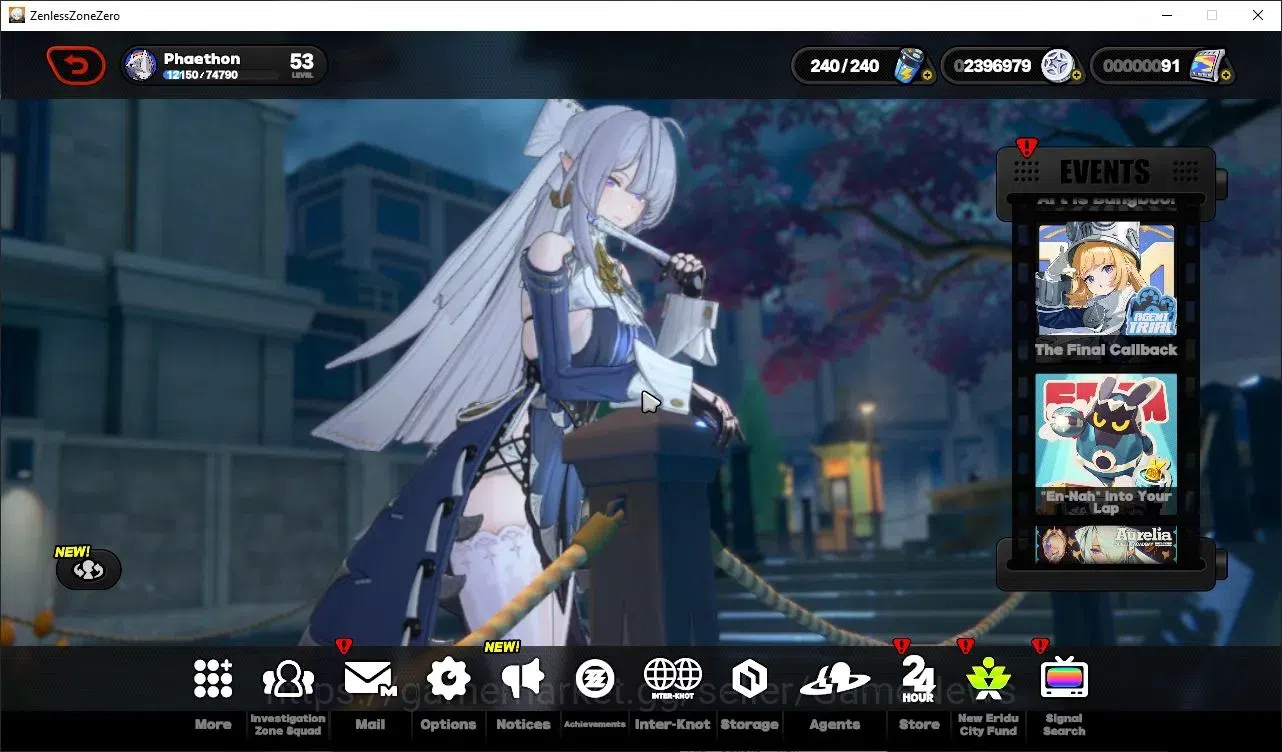Open the Notices megaphone icon
The width and height of the screenshot is (1282, 752).
pyautogui.click(x=523, y=679)
